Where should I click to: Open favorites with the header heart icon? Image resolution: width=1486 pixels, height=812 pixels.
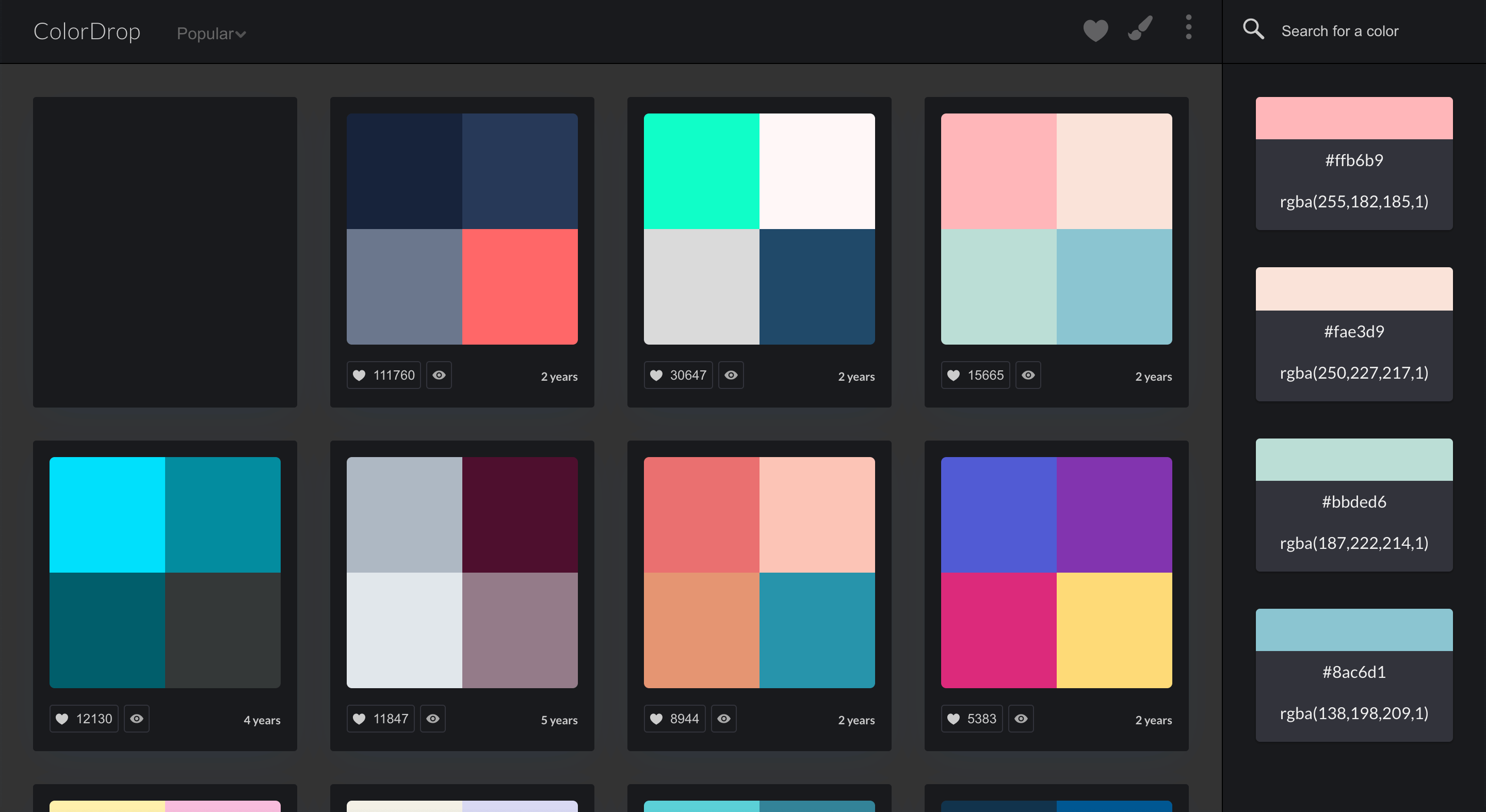tap(1095, 30)
